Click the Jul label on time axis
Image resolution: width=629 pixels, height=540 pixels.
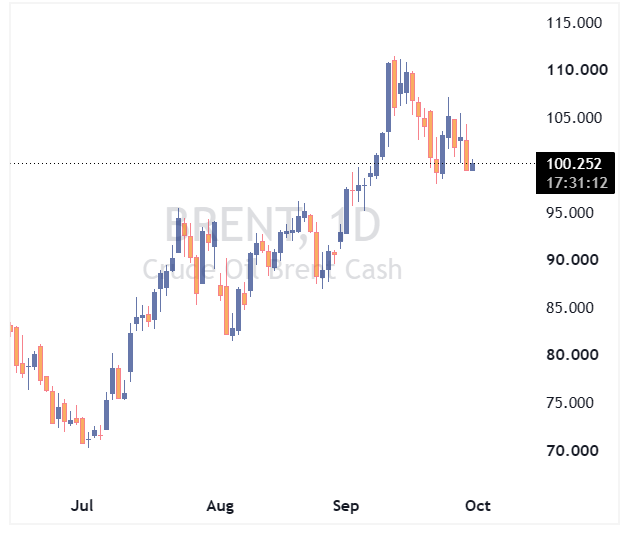[x=82, y=505]
